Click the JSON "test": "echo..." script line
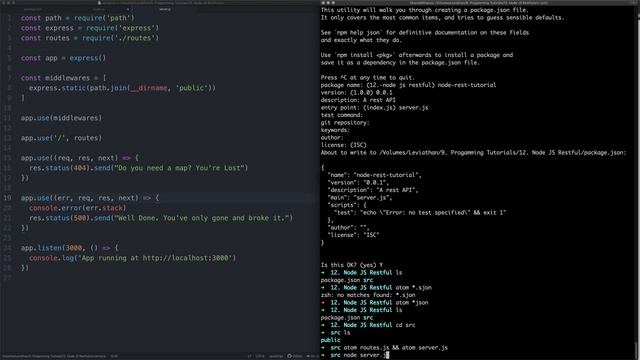 coord(420,213)
